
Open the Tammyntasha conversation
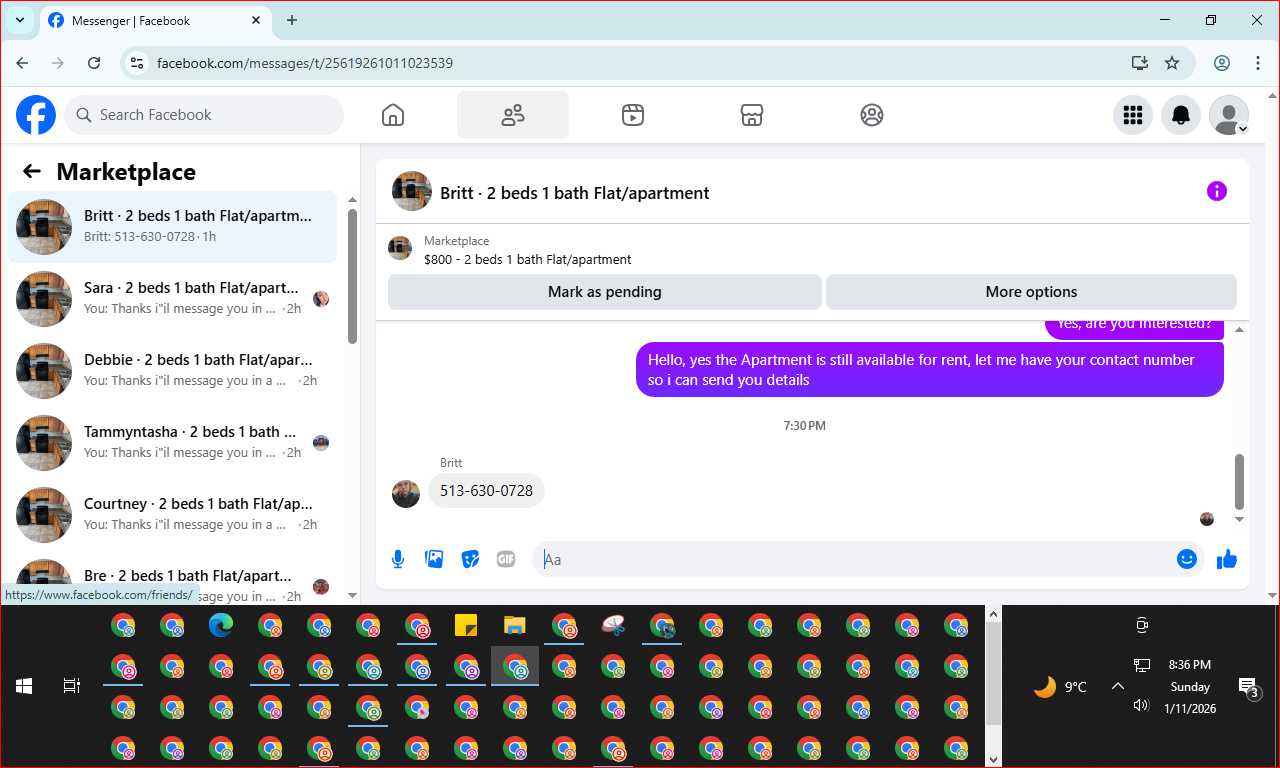pyautogui.click(x=172, y=443)
